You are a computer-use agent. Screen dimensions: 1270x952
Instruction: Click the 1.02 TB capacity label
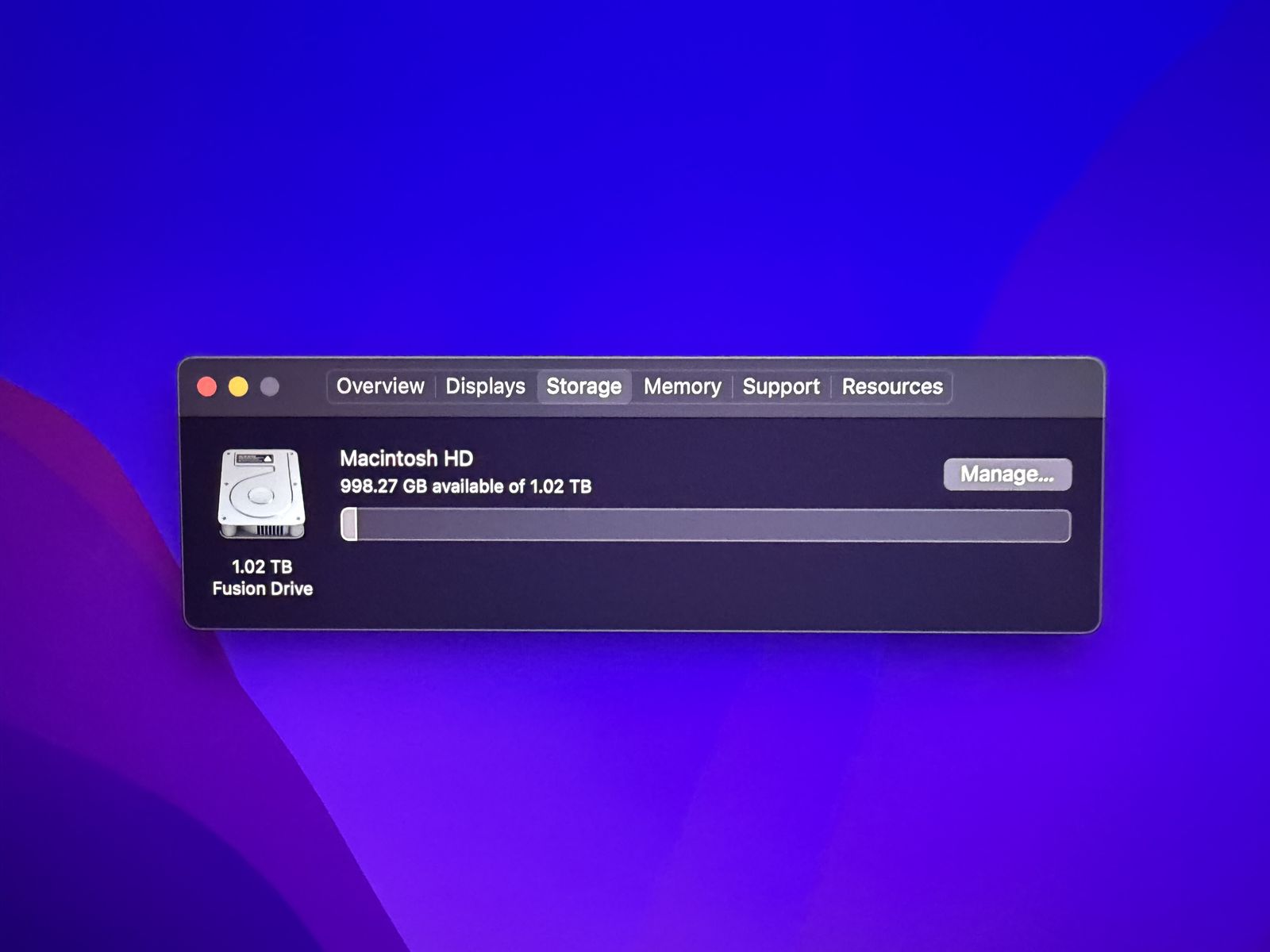tap(262, 566)
